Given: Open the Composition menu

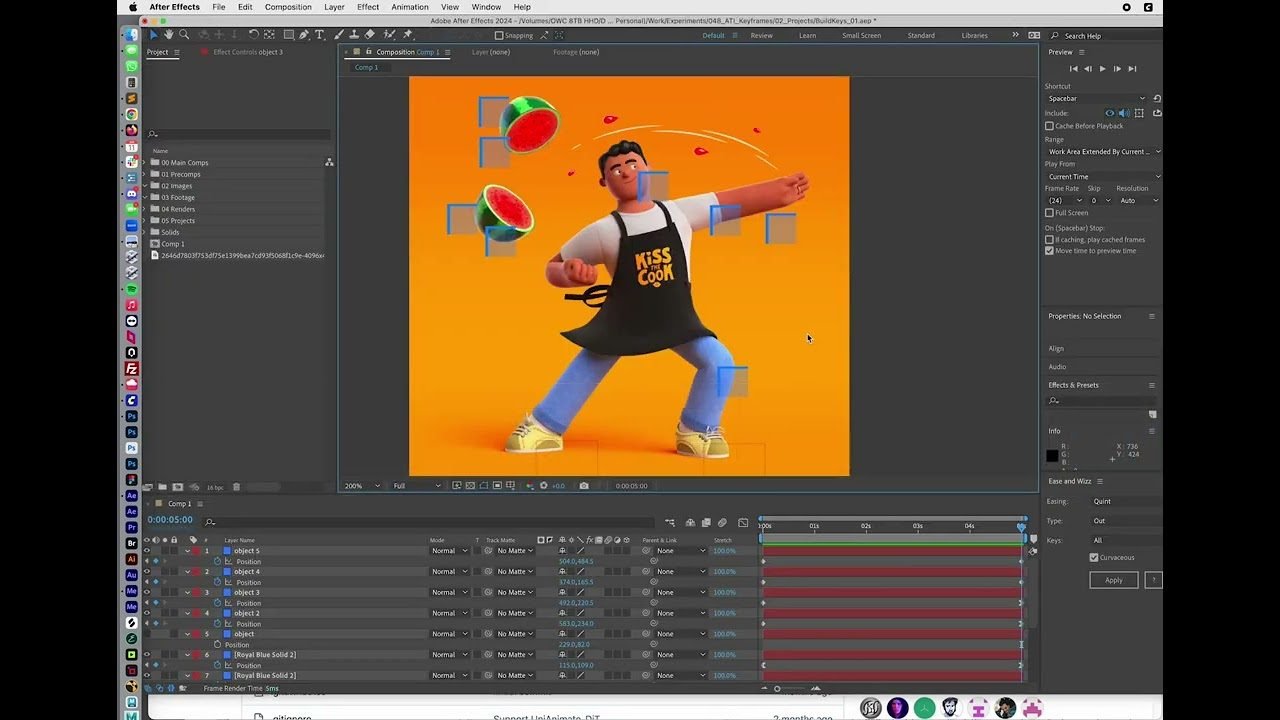Looking at the screenshot, I should point(288,7).
